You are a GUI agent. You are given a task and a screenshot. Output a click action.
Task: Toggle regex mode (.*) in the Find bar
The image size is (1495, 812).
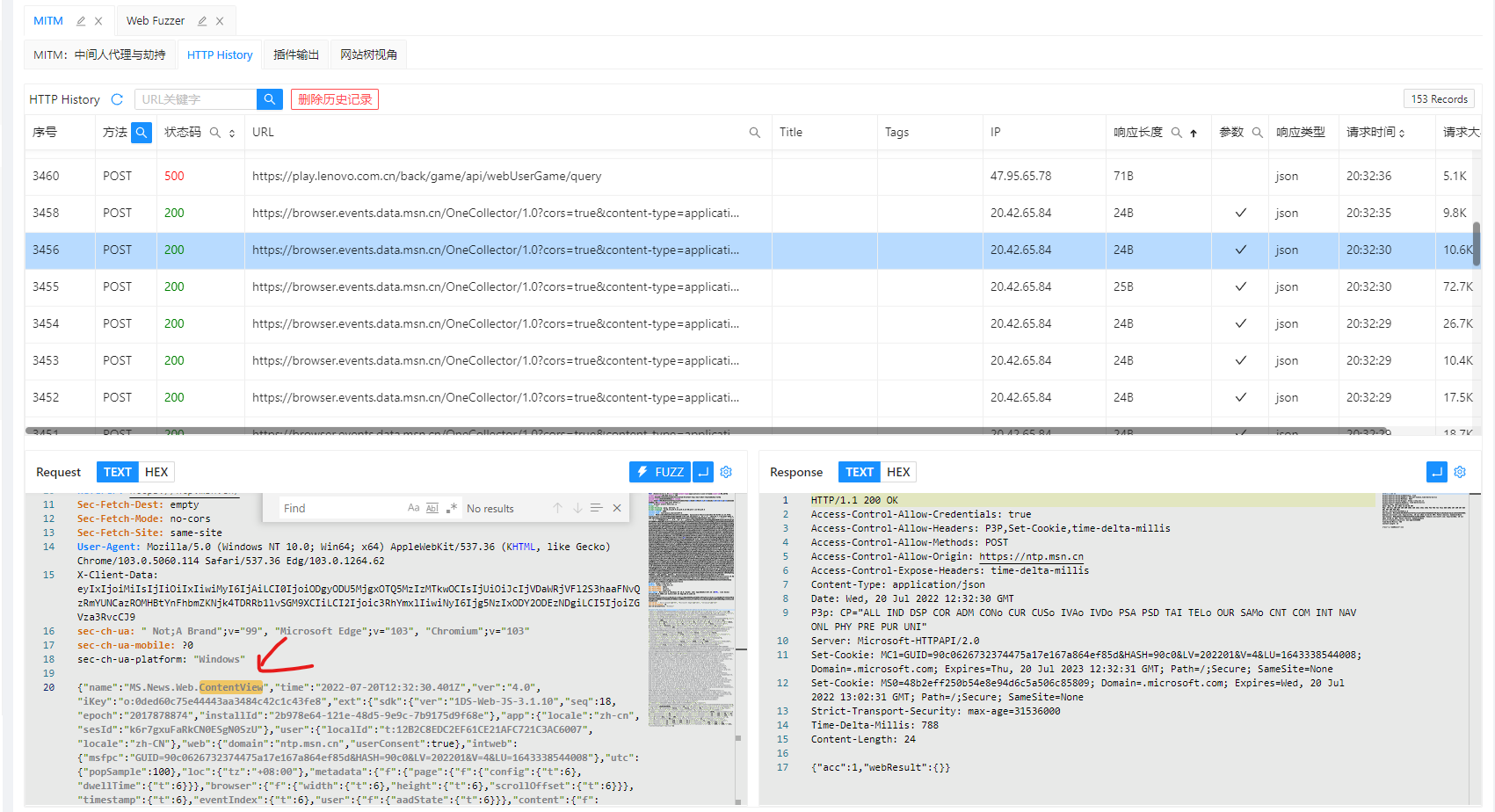(452, 507)
